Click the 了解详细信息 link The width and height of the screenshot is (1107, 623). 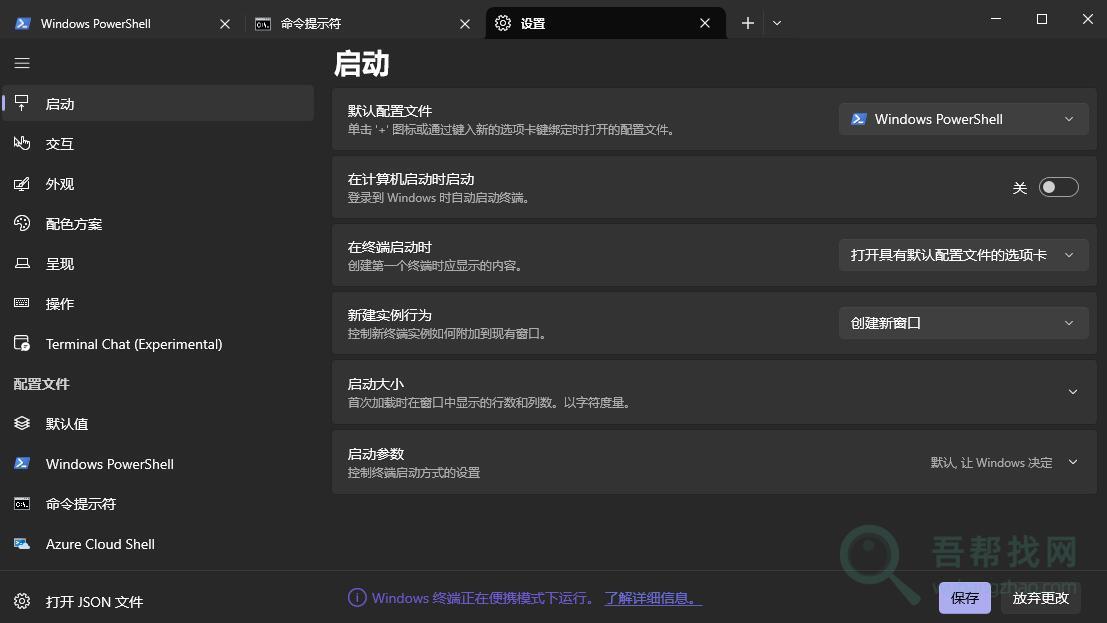point(652,598)
